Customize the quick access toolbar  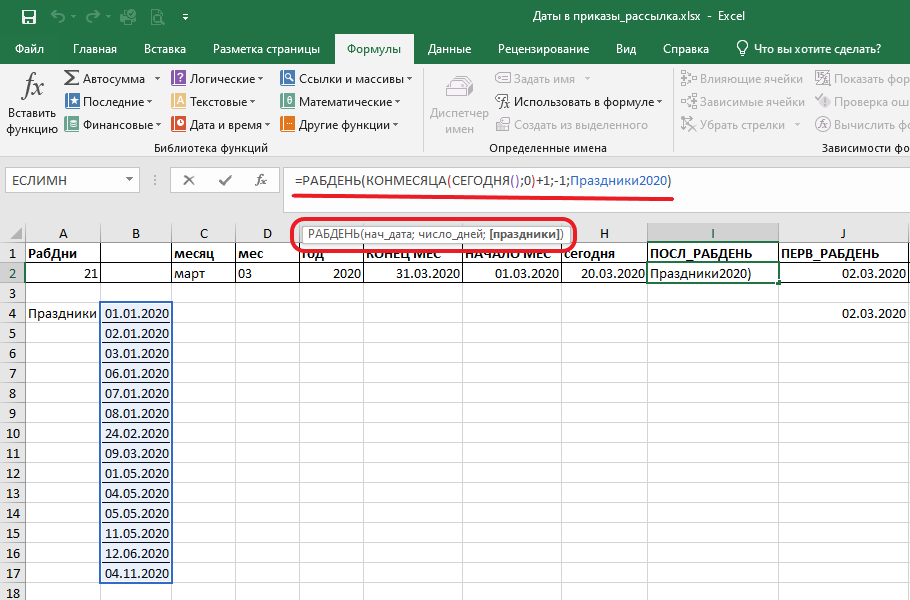tap(185, 17)
